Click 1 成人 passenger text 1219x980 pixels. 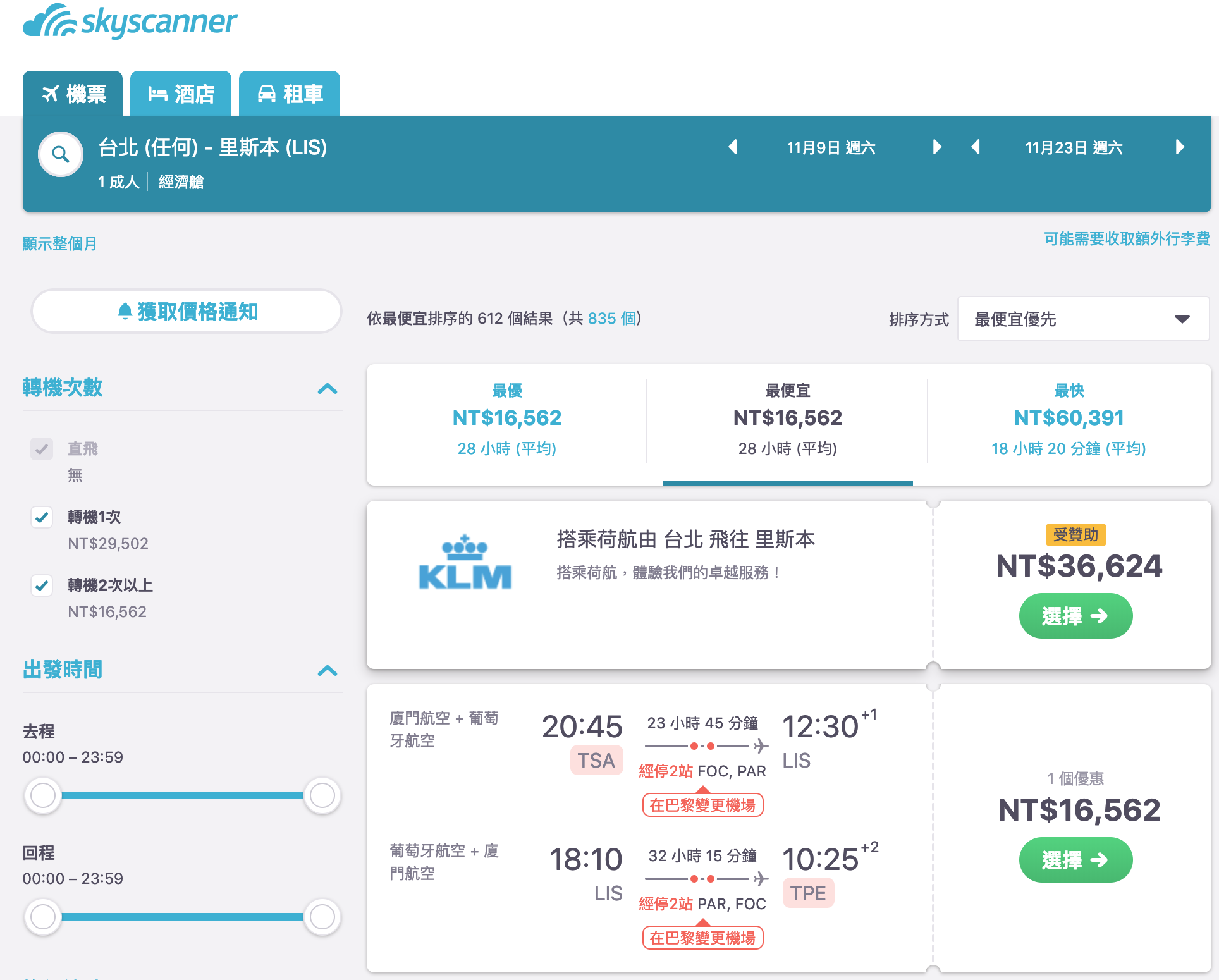[118, 182]
